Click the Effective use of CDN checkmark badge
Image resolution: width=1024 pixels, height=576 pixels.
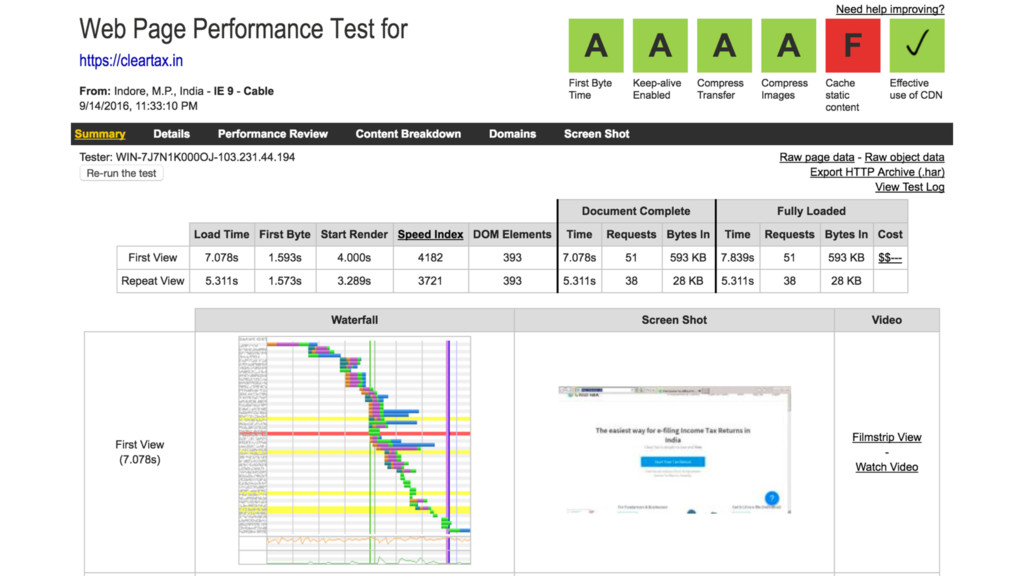coord(917,45)
